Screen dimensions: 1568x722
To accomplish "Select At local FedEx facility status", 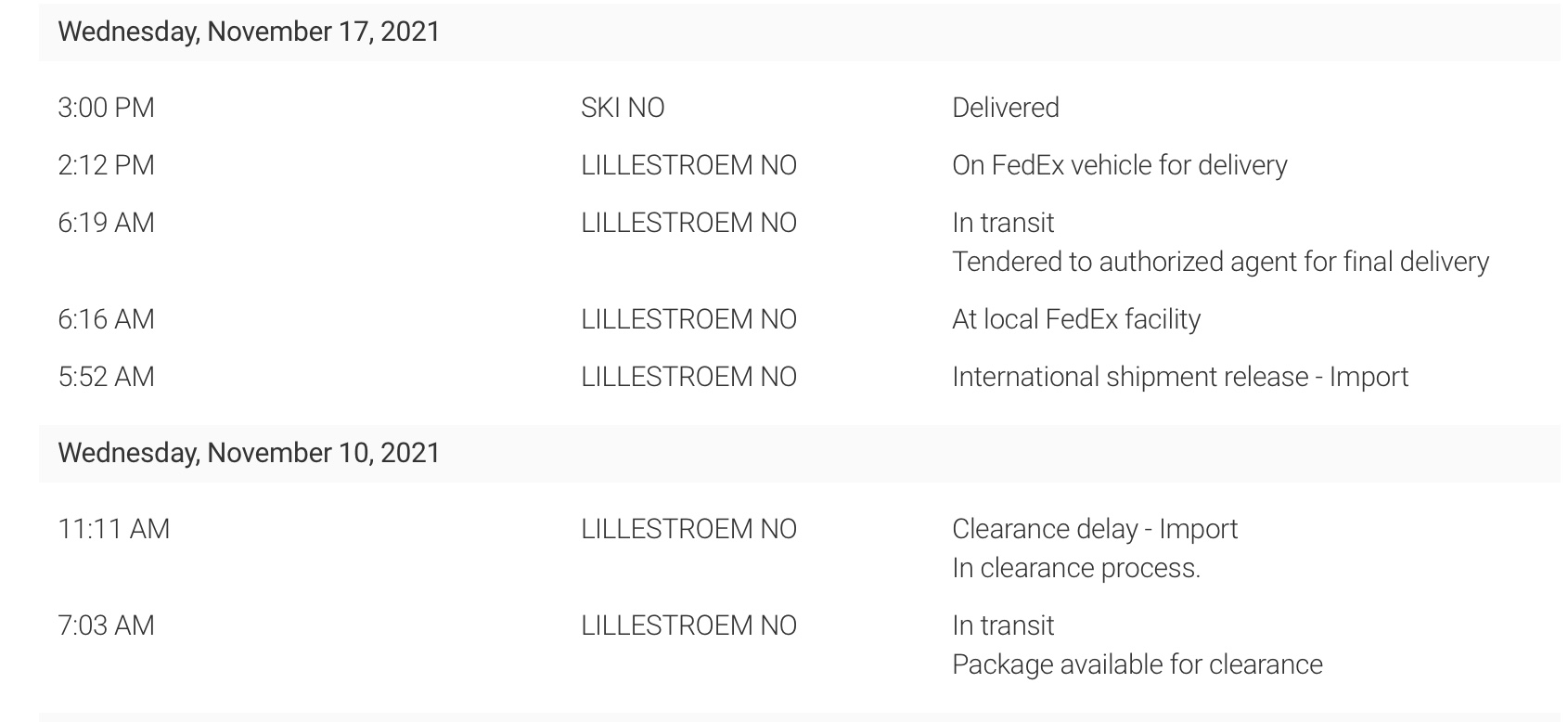I will pyautogui.click(x=1076, y=319).
